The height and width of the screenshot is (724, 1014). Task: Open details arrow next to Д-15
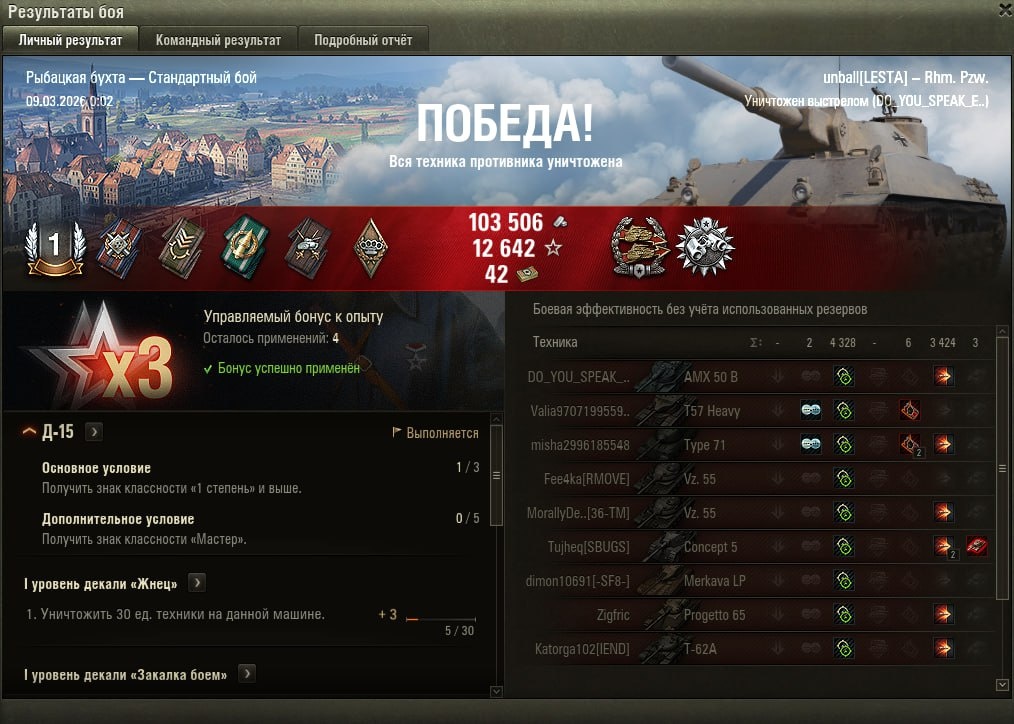(x=94, y=431)
